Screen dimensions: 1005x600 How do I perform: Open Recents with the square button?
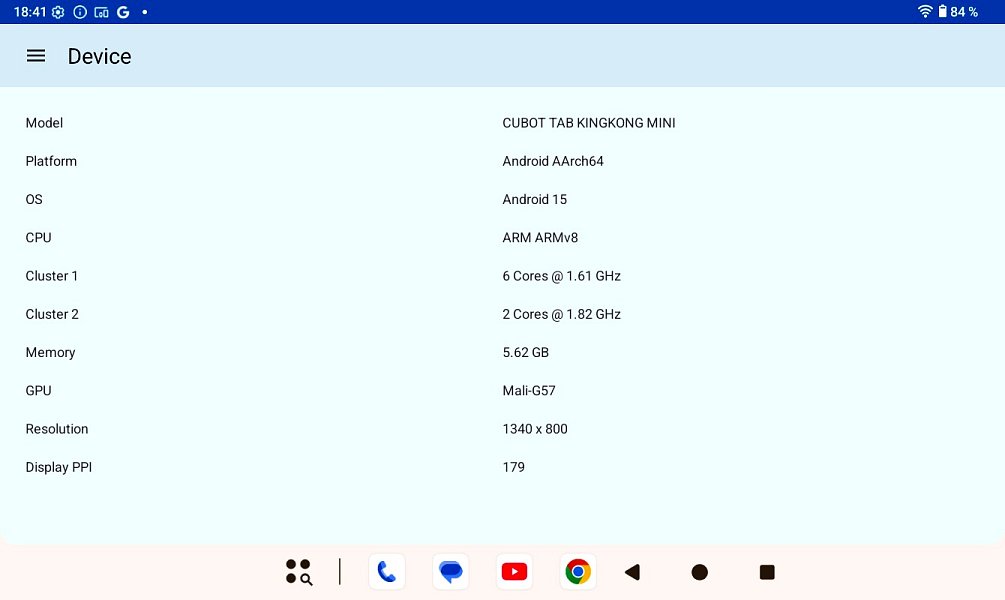click(767, 572)
